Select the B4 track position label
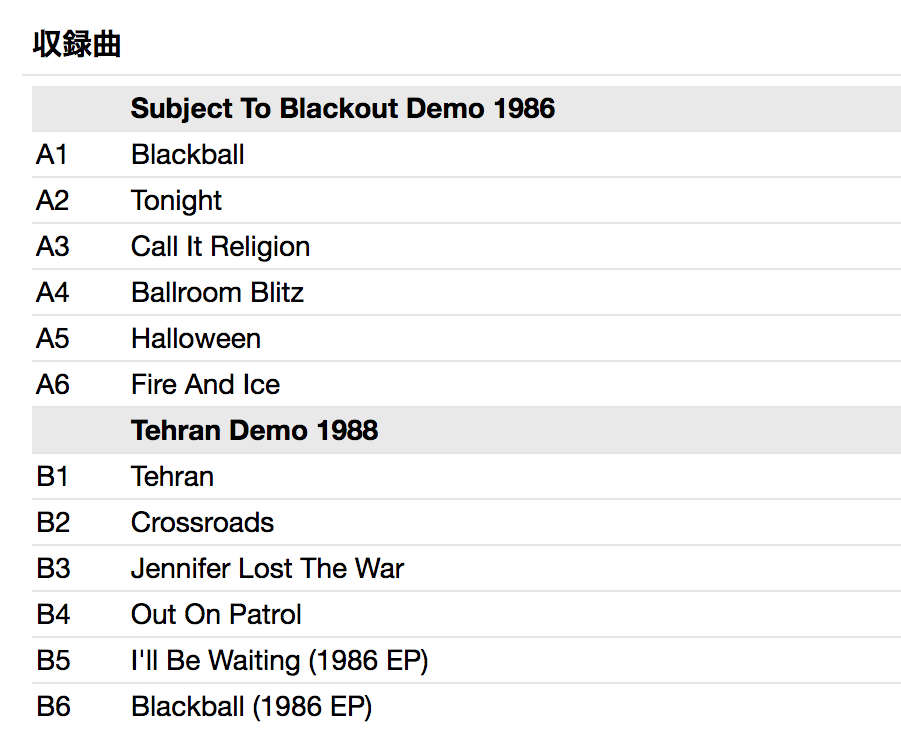The image size is (901, 738). tap(53, 615)
